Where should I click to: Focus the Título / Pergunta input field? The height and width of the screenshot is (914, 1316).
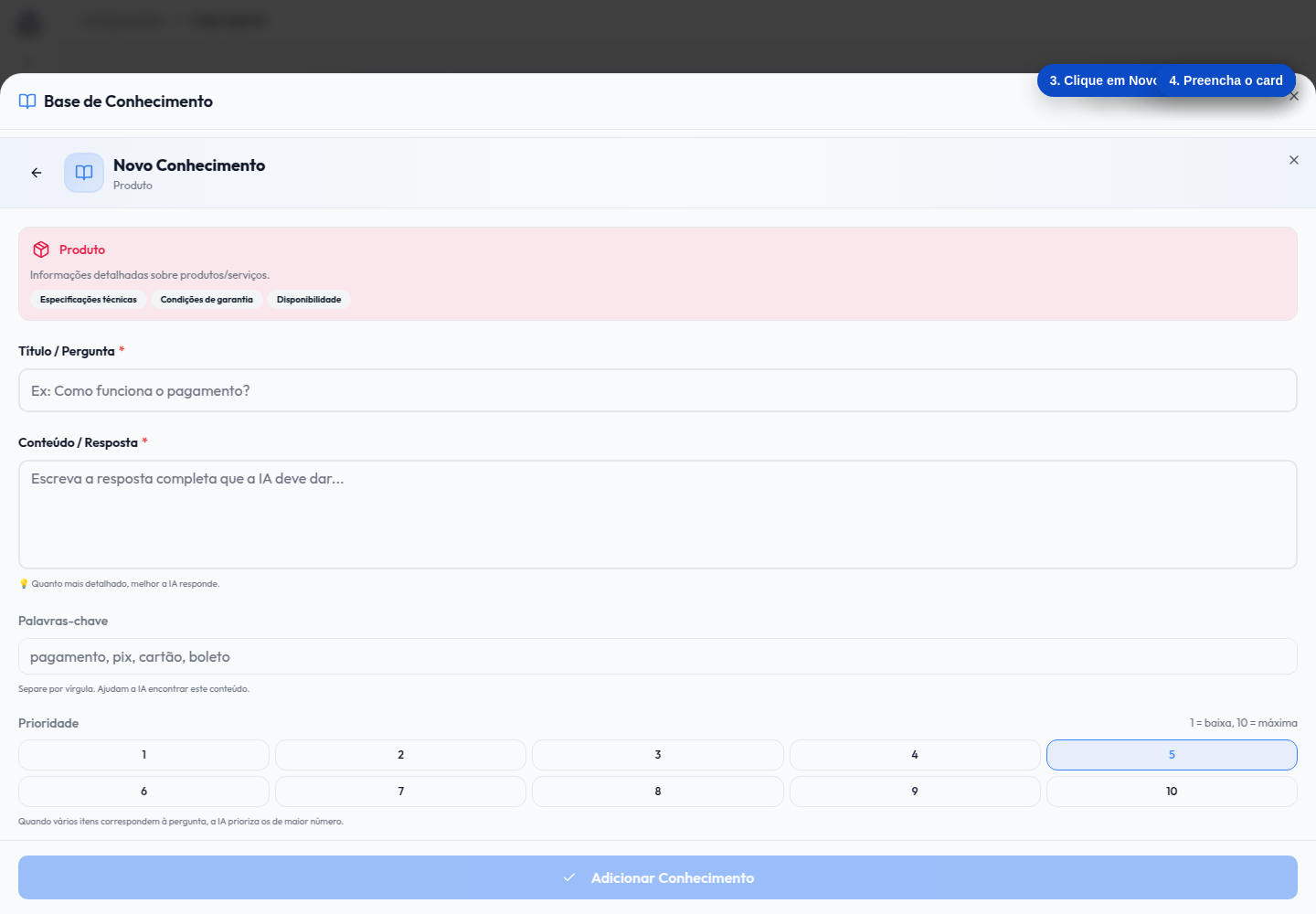(x=658, y=390)
